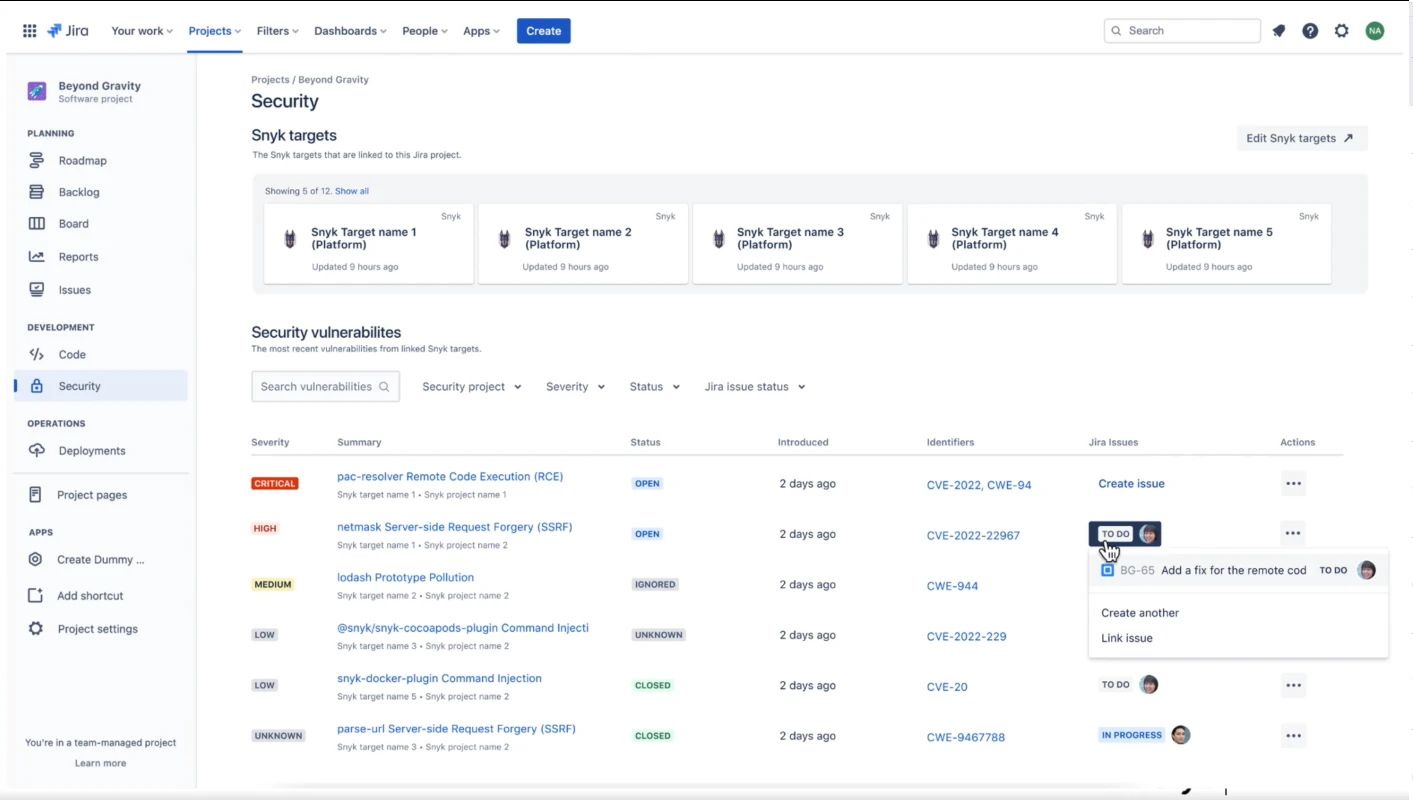Click Snyk Target name 3 card icon
Screen dimensions: 1413x800
coord(719,239)
